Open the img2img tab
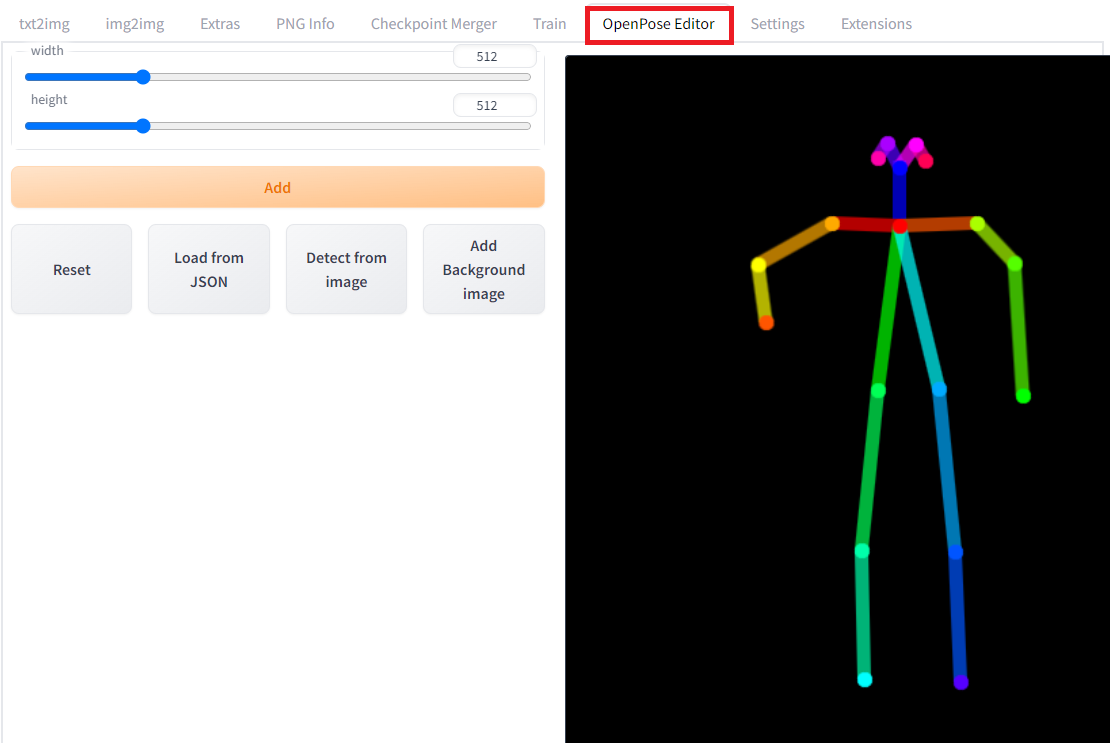 pyautogui.click(x=134, y=23)
